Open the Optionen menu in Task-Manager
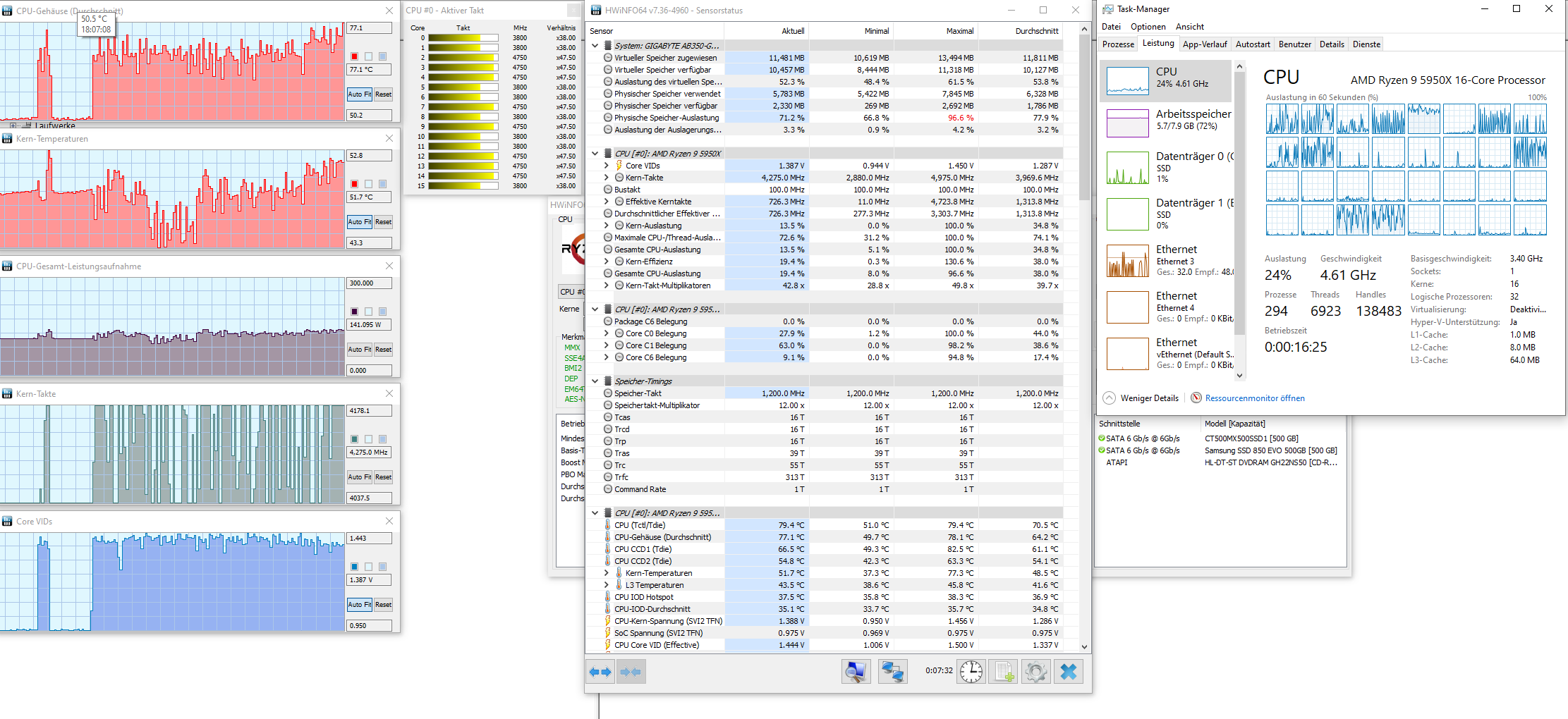 point(1148,27)
